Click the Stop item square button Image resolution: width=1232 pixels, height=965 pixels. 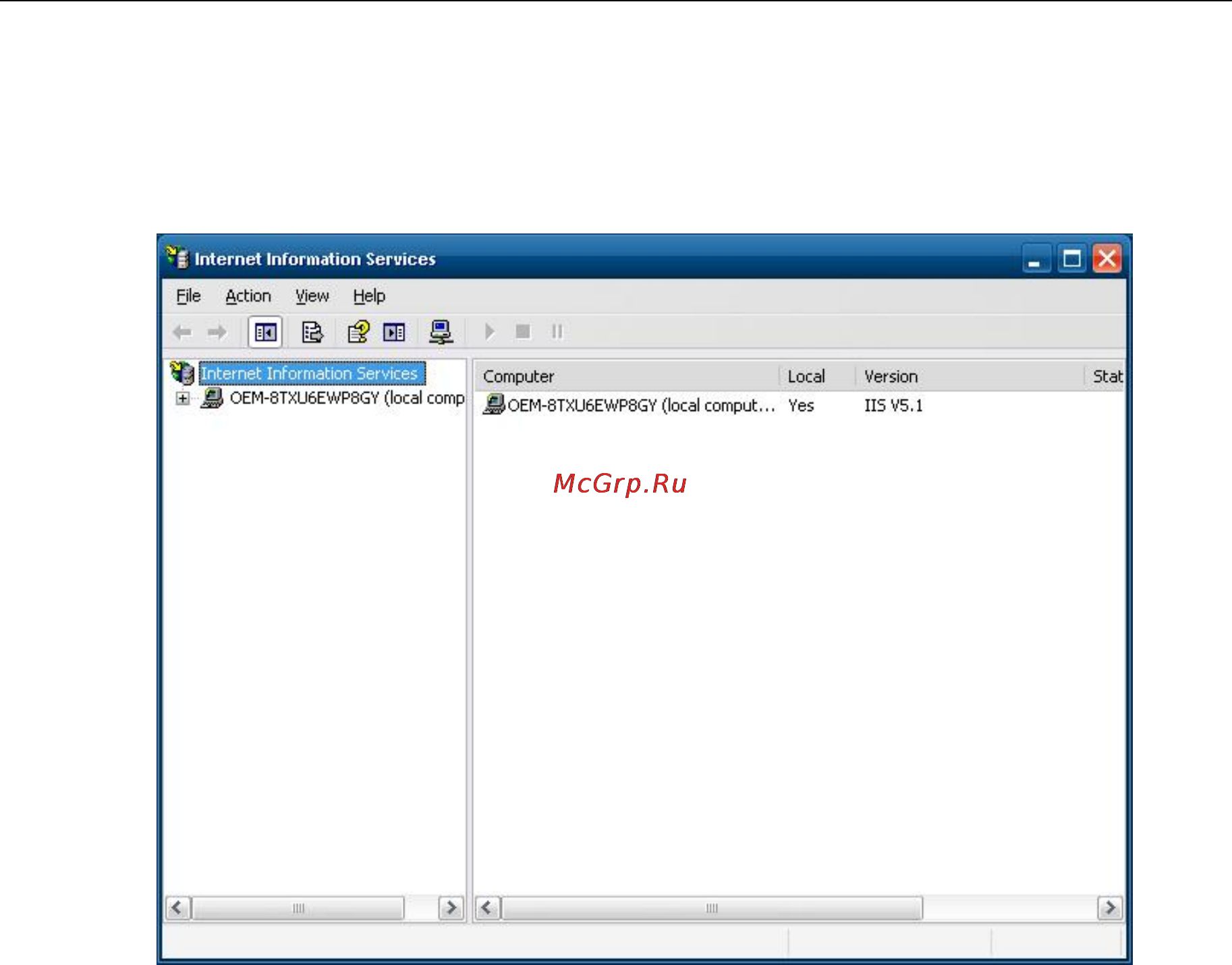coord(523,331)
